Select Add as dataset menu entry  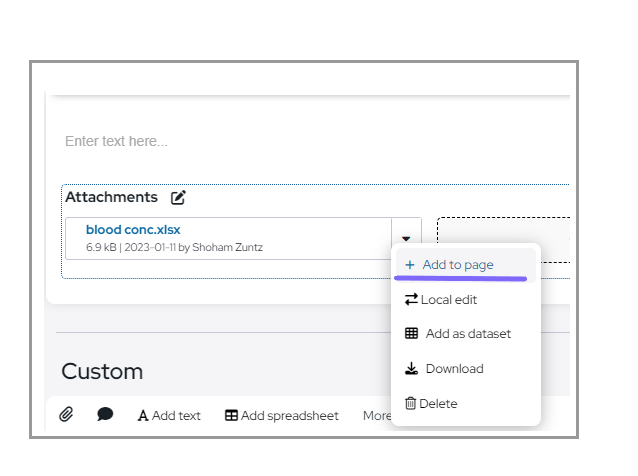468,334
